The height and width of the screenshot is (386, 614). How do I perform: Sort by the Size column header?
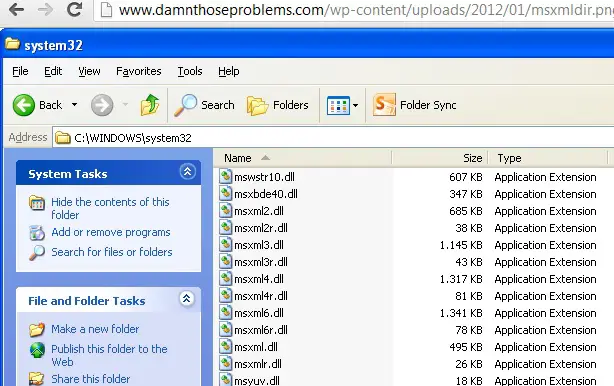coord(439,158)
